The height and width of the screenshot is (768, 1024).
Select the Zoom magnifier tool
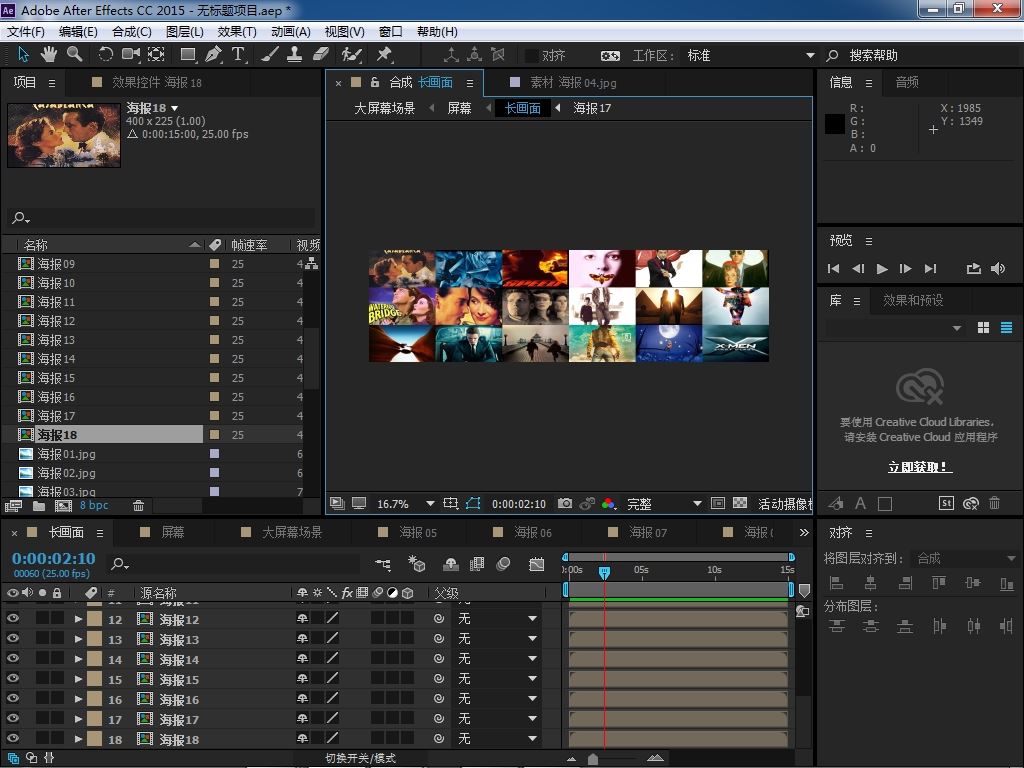(x=74, y=55)
